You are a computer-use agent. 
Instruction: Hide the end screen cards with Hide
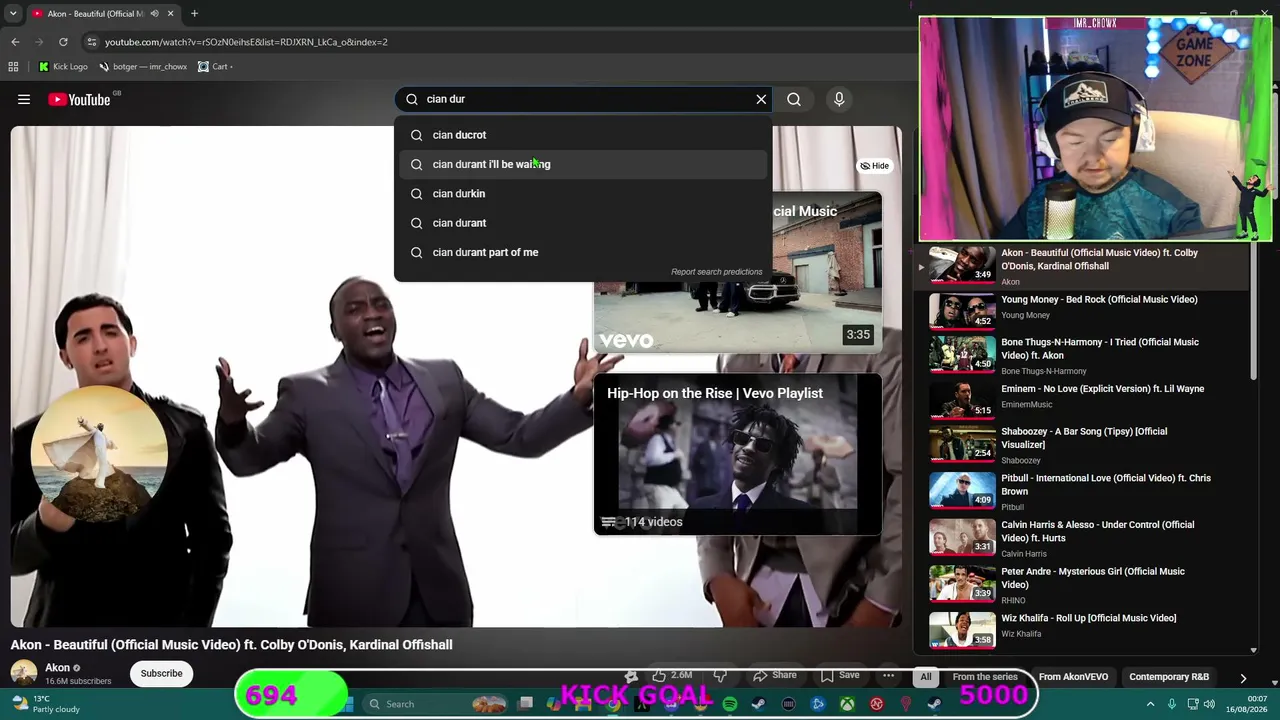tap(874, 166)
